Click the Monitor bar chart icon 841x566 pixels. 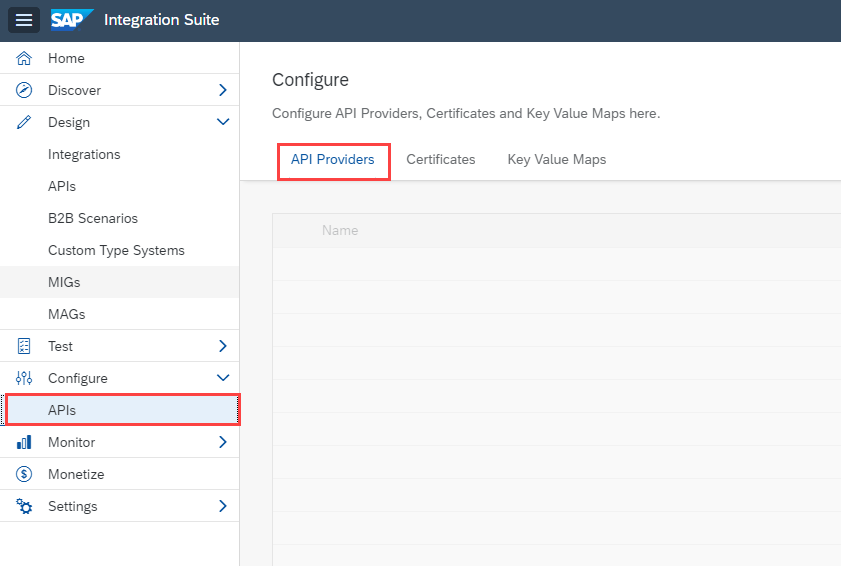click(x=25, y=442)
